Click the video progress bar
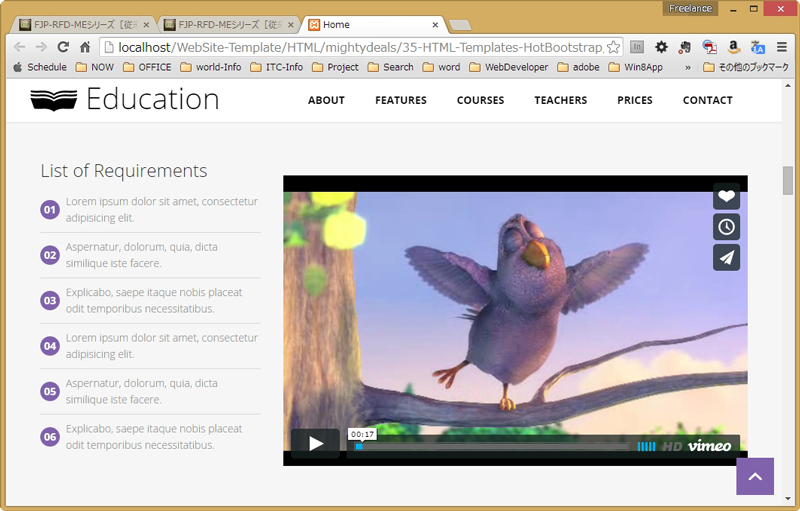 (492, 447)
